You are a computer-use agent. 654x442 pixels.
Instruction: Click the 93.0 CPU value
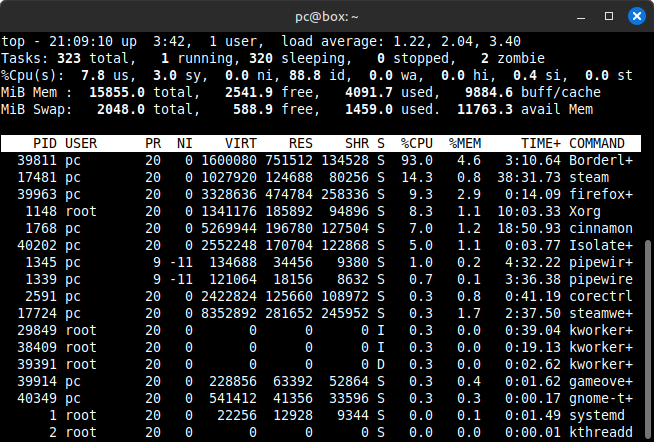click(417, 161)
